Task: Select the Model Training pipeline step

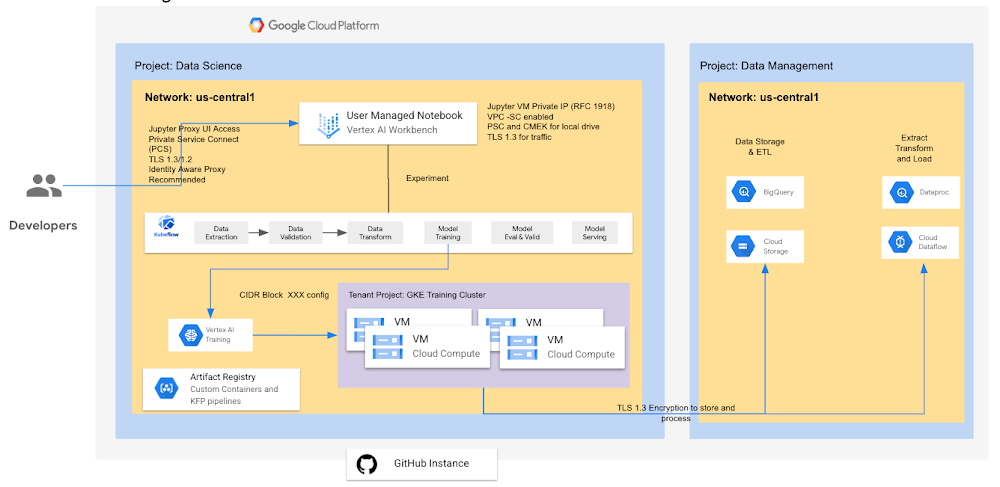Action: [x=448, y=233]
